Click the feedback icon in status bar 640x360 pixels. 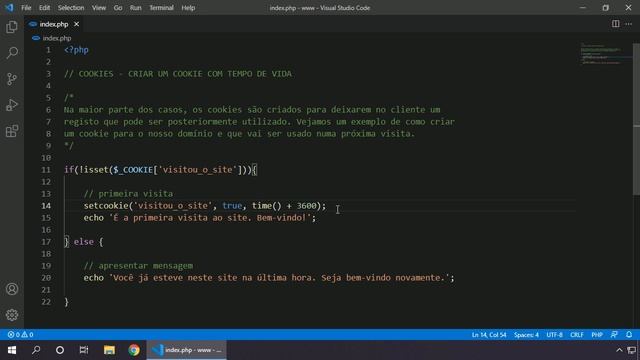point(614,335)
